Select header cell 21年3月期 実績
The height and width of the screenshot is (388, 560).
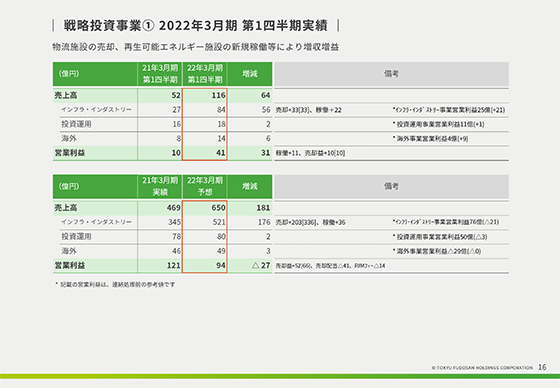160,186
